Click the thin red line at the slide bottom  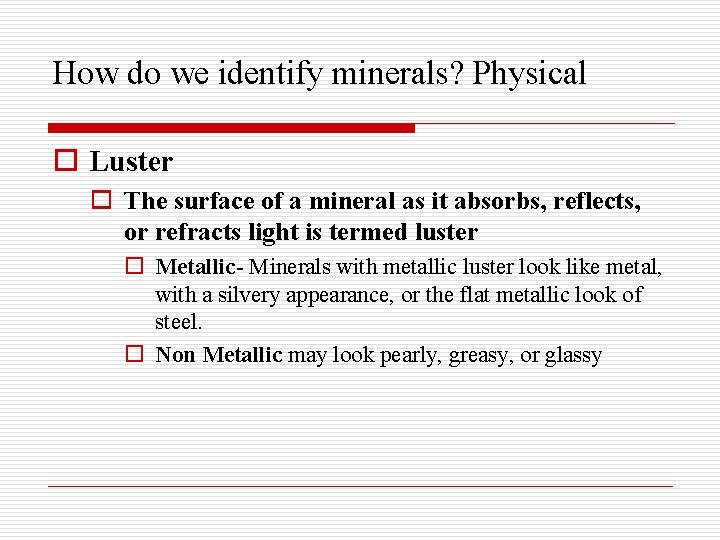(x=360, y=486)
